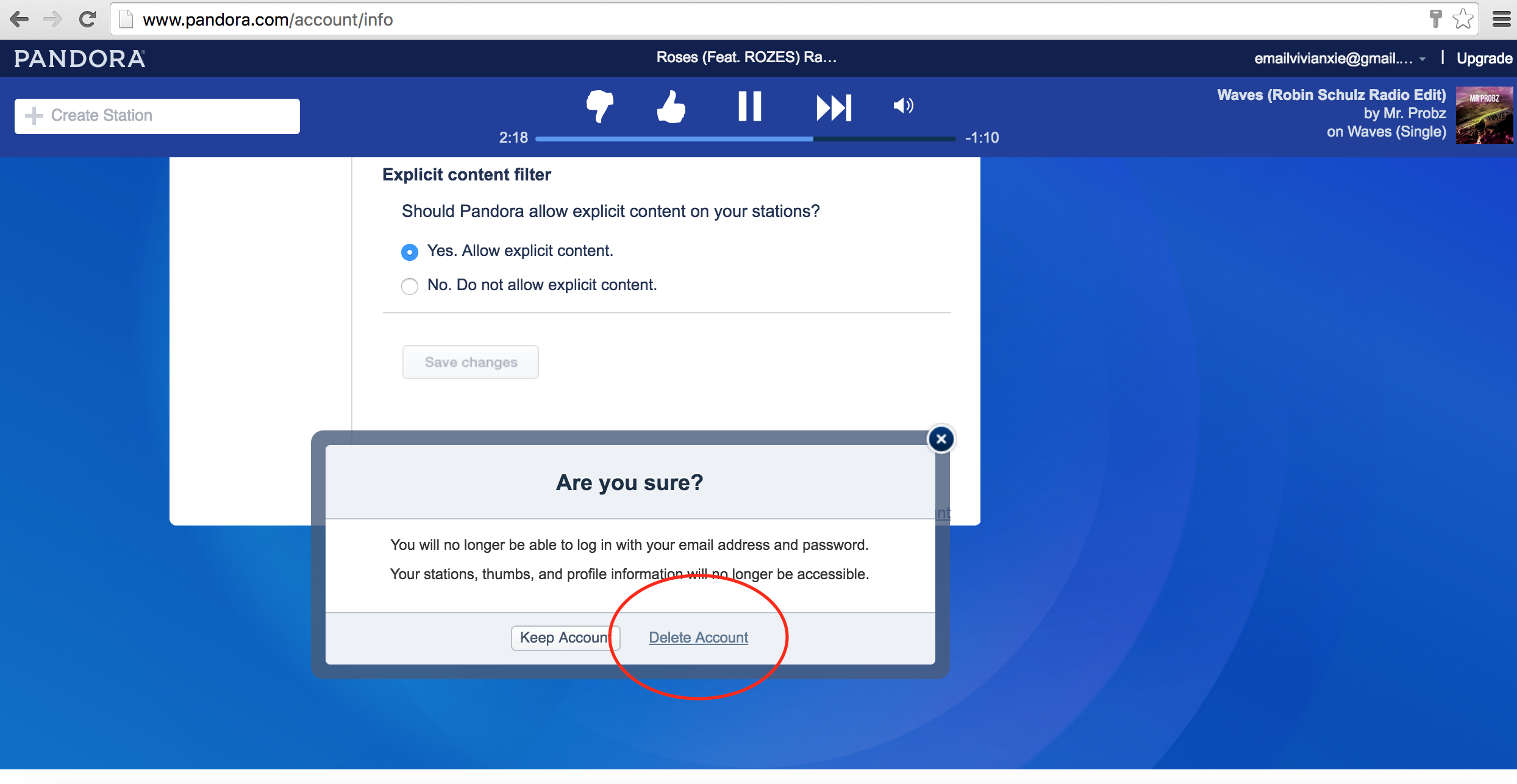The image size is (1517, 784).
Task: Click the volume speaker icon
Action: pos(903,106)
